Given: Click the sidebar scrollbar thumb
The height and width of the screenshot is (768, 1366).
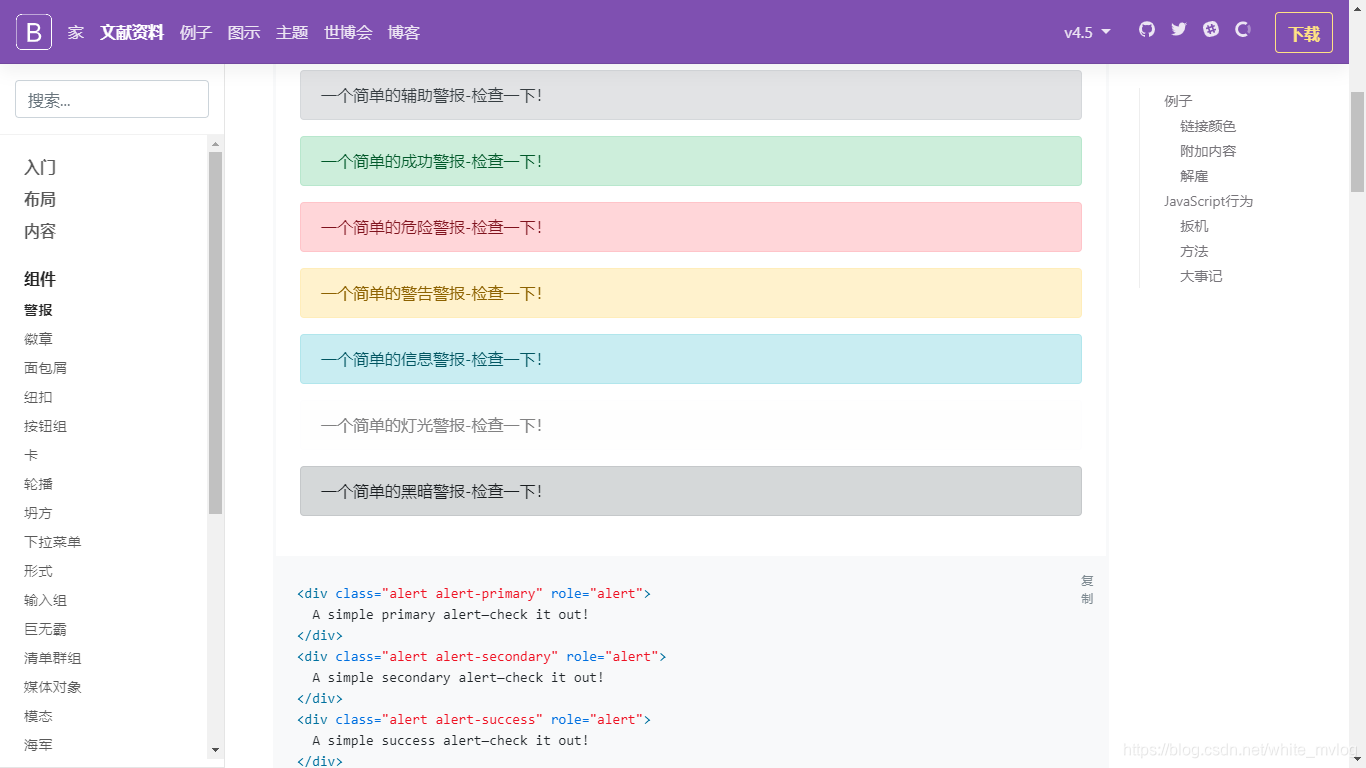Looking at the screenshot, I should click(215, 333).
